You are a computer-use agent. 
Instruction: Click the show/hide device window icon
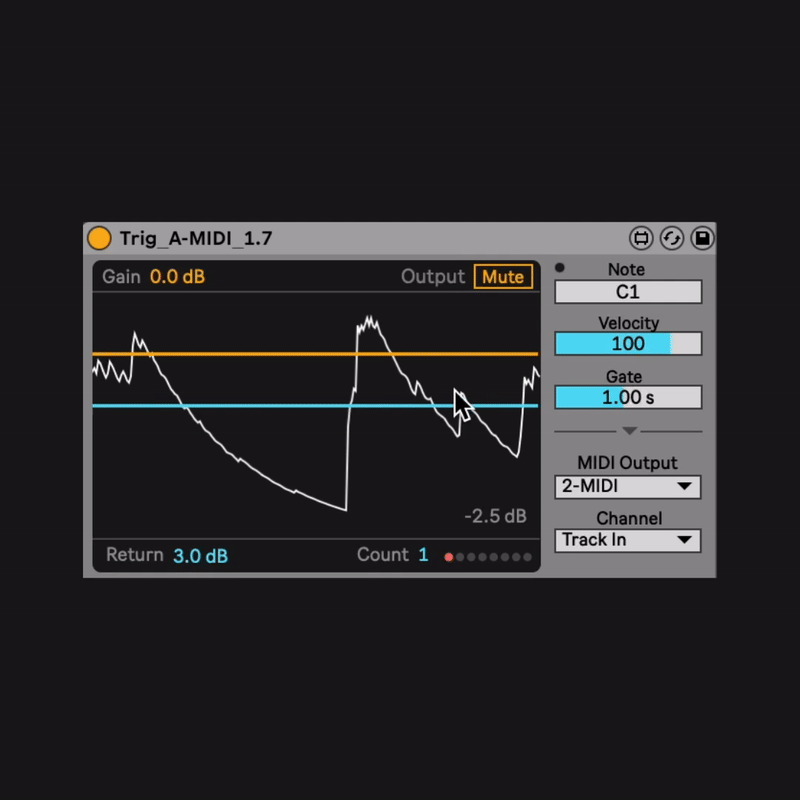pyautogui.click(x=641, y=238)
